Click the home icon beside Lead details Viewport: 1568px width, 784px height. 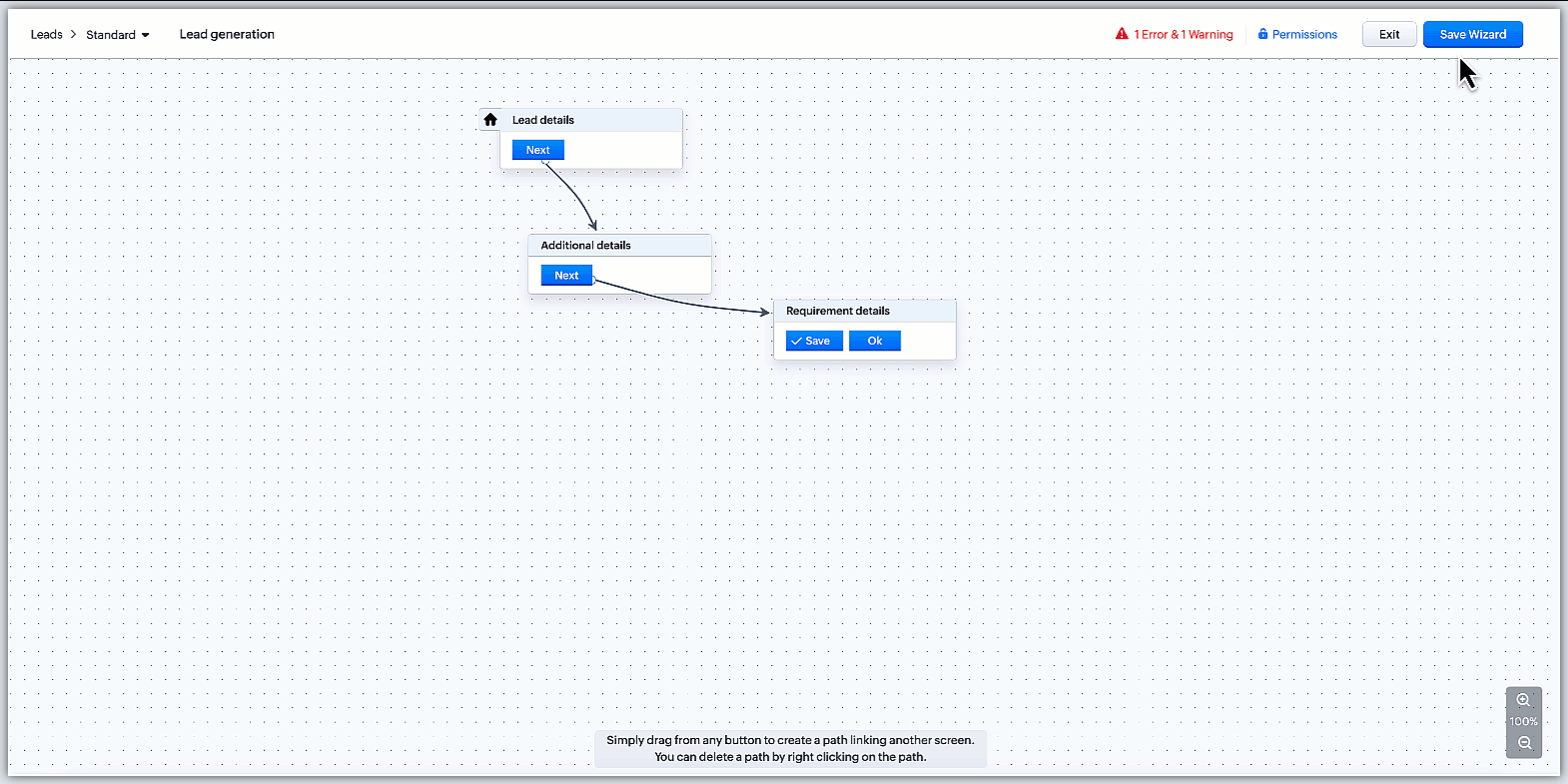pos(490,120)
